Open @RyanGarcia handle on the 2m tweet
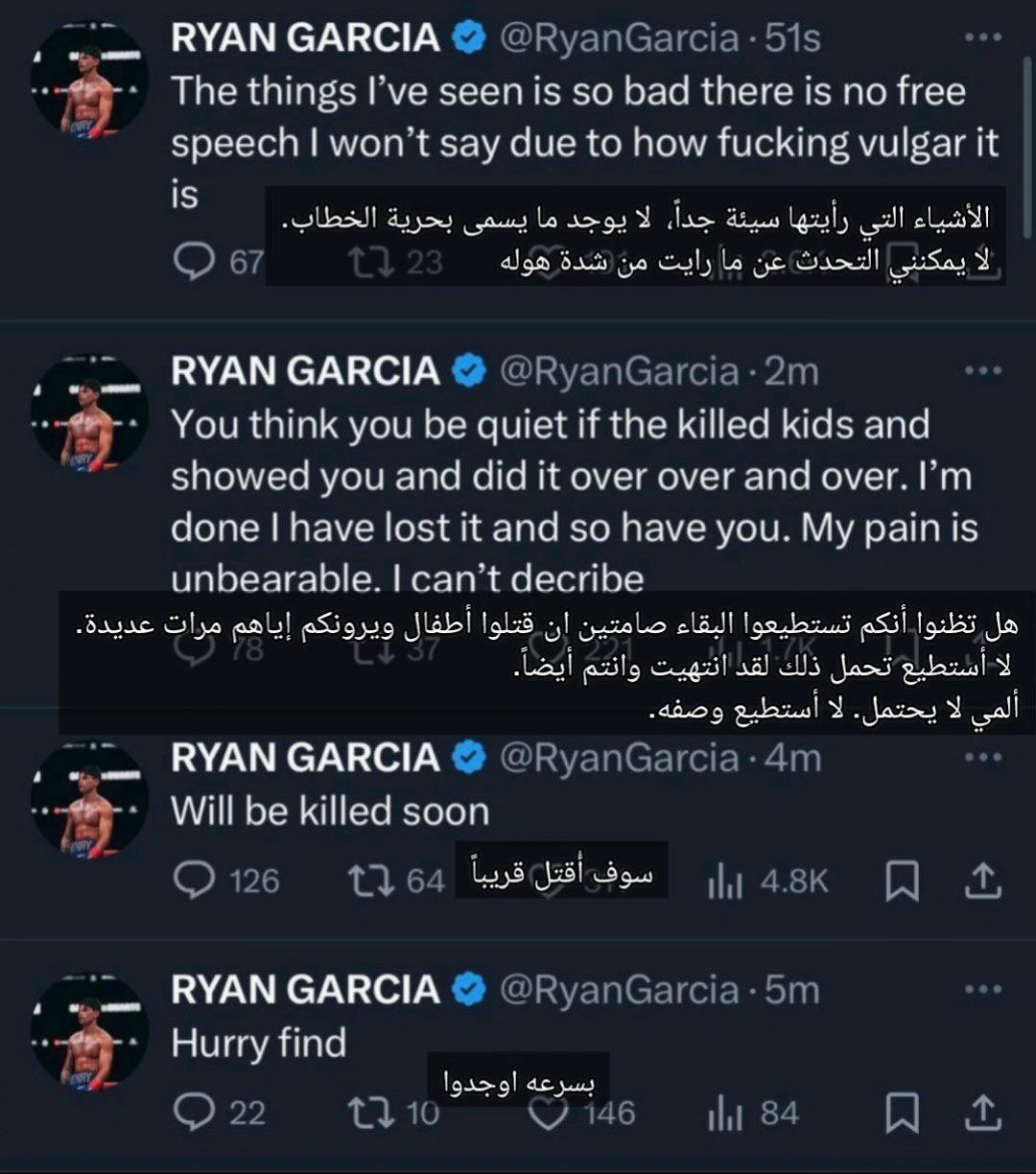The width and height of the screenshot is (1036, 1174). coord(621,371)
